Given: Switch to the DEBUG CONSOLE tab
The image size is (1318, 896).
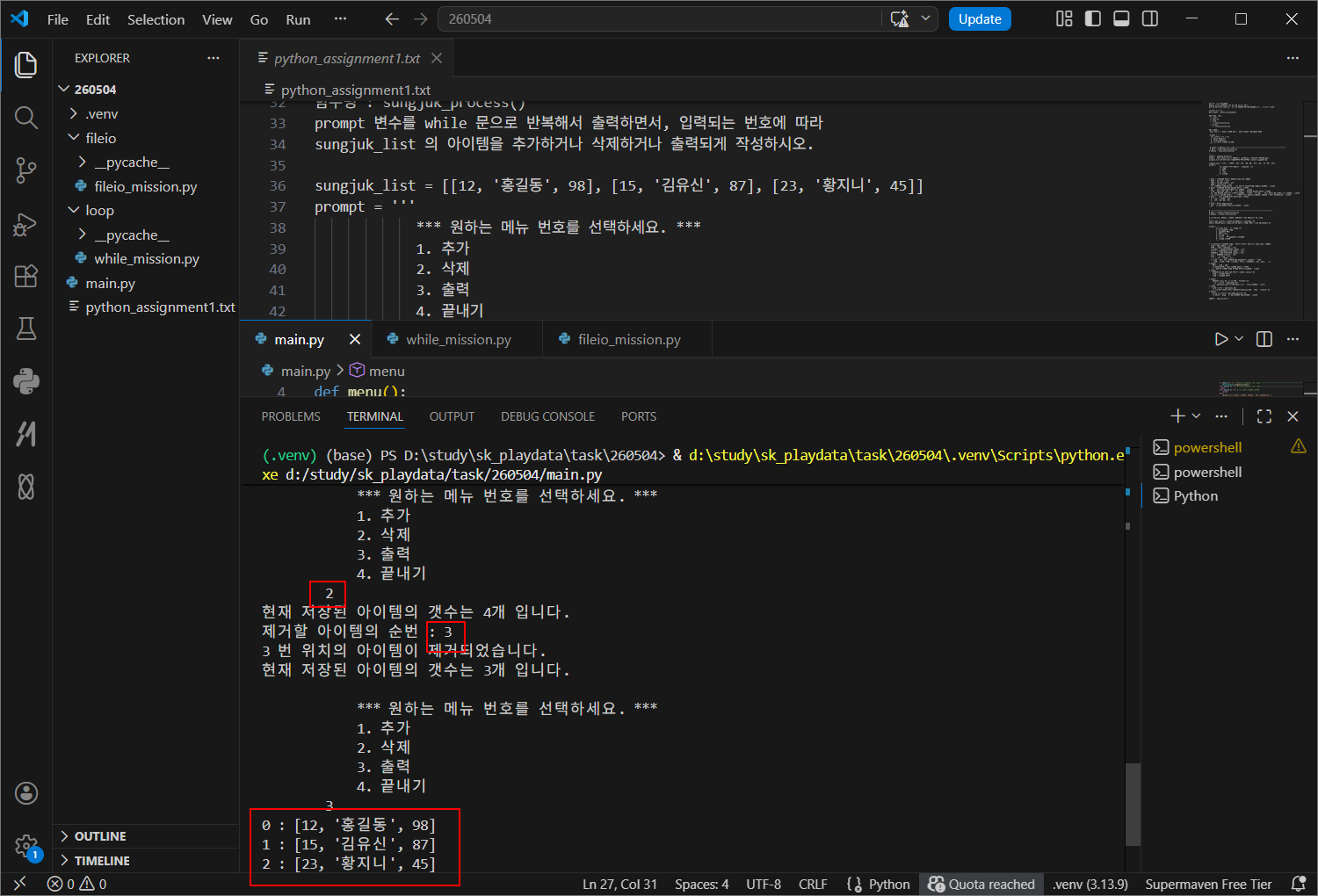Looking at the screenshot, I should (547, 416).
